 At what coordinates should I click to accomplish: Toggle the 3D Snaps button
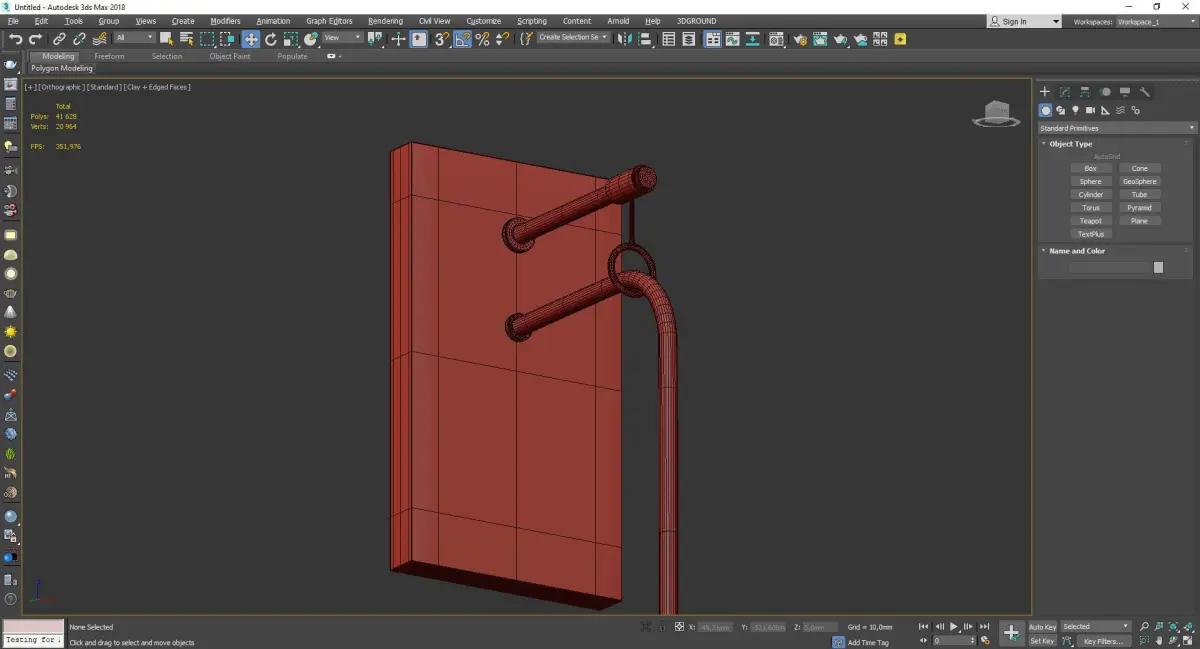tap(441, 39)
